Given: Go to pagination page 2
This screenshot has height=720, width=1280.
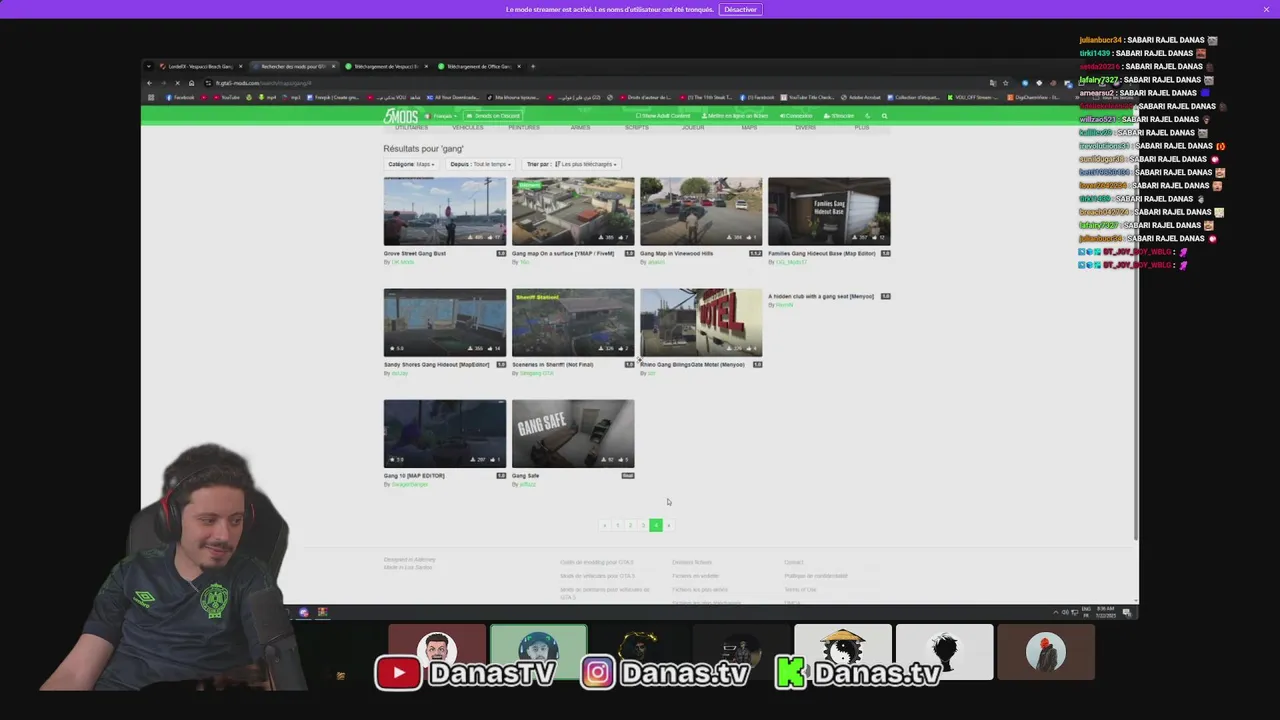Looking at the screenshot, I should (630, 525).
